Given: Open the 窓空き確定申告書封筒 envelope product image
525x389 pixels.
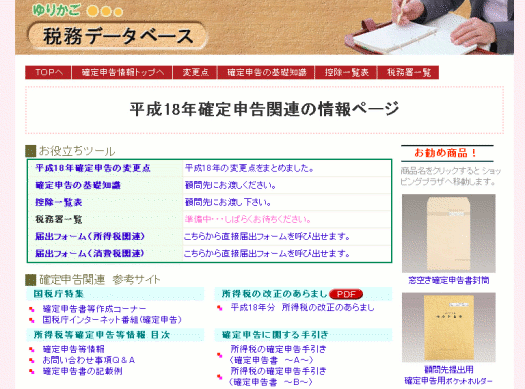Looking at the screenshot, I should pyautogui.click(x=449, y=234).
